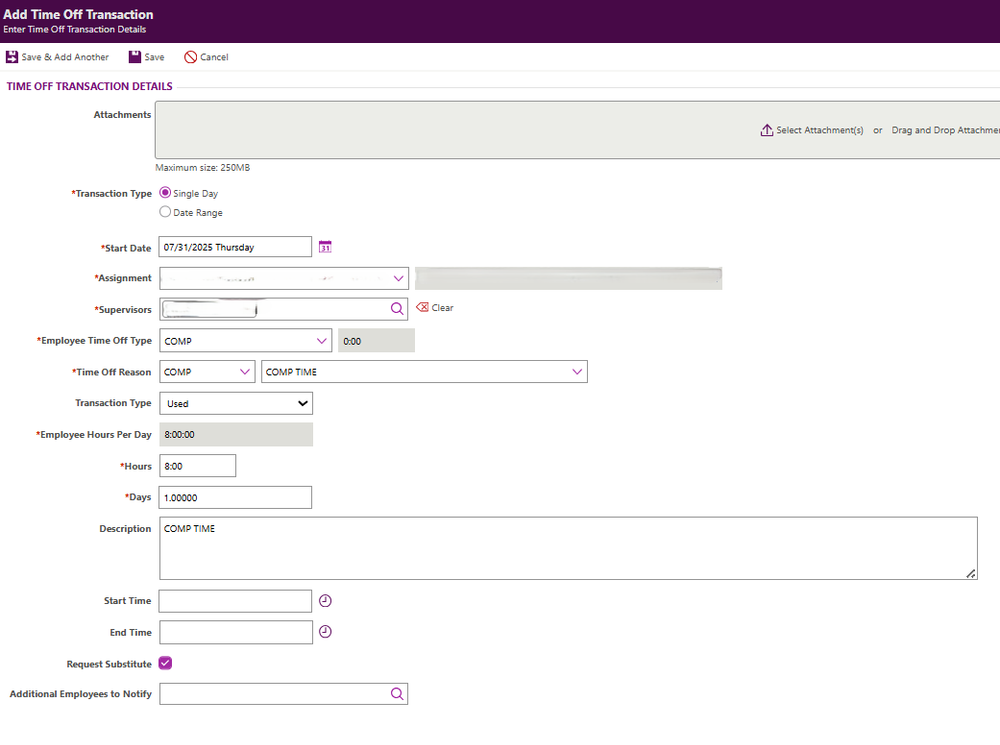Click the Cancel button label
The width and height of the screenshot is (1000, 745).
(214, 57)
